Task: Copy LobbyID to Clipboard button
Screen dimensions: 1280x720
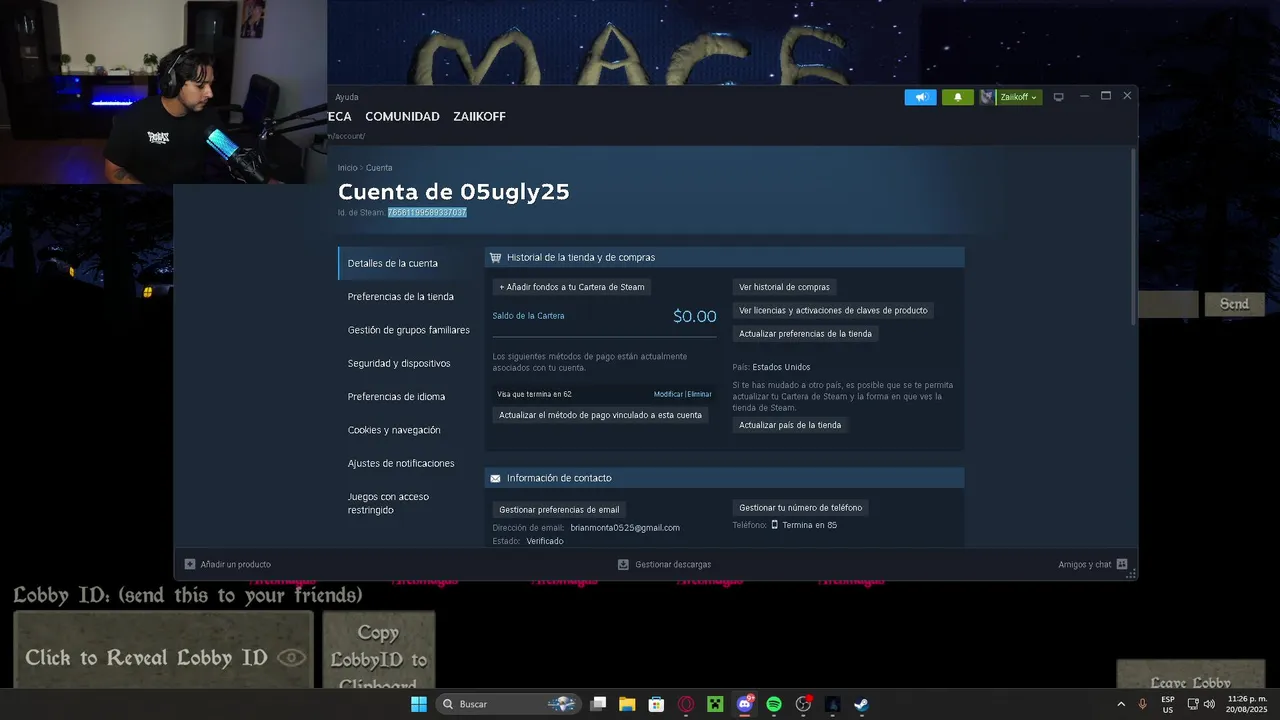Action: coord(379,650)
